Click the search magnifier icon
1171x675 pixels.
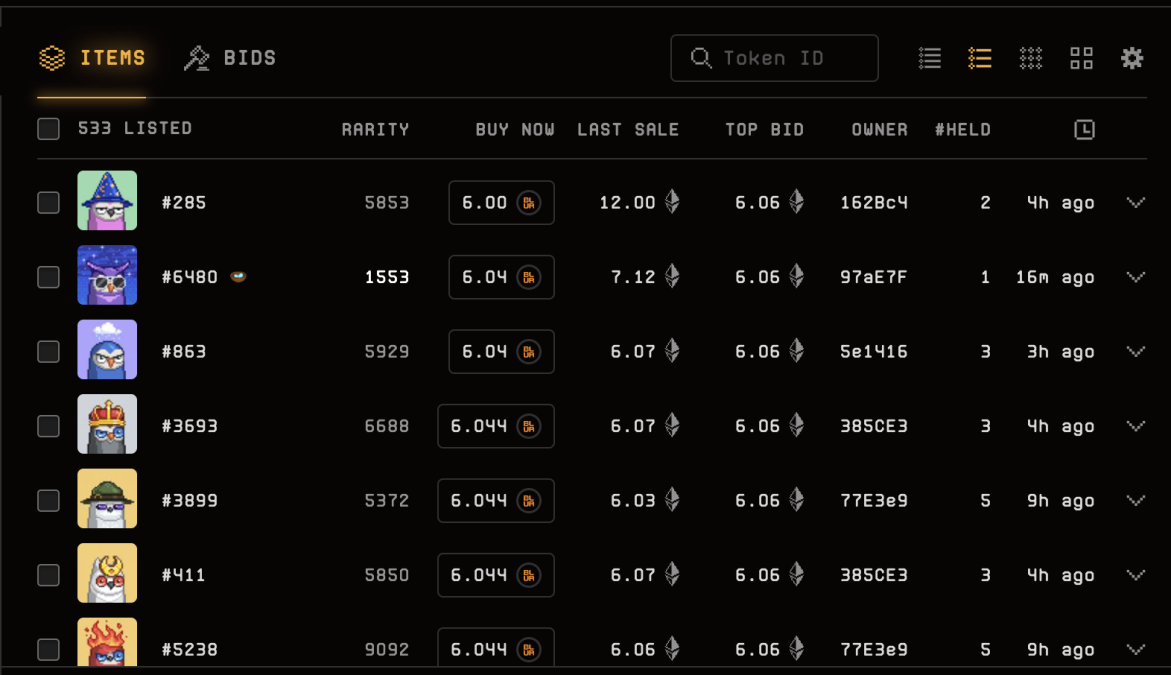tap(701, 57)
